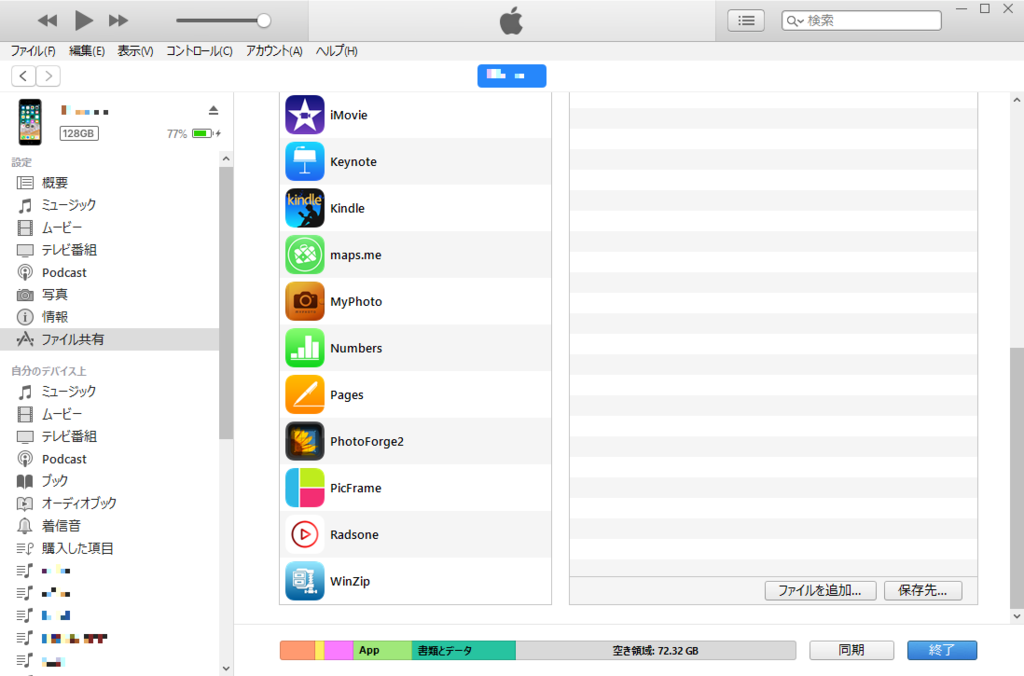This screenshot has height=676, width=1024.
Task: Open ムービー under 設定
Action: coord(110,228)
